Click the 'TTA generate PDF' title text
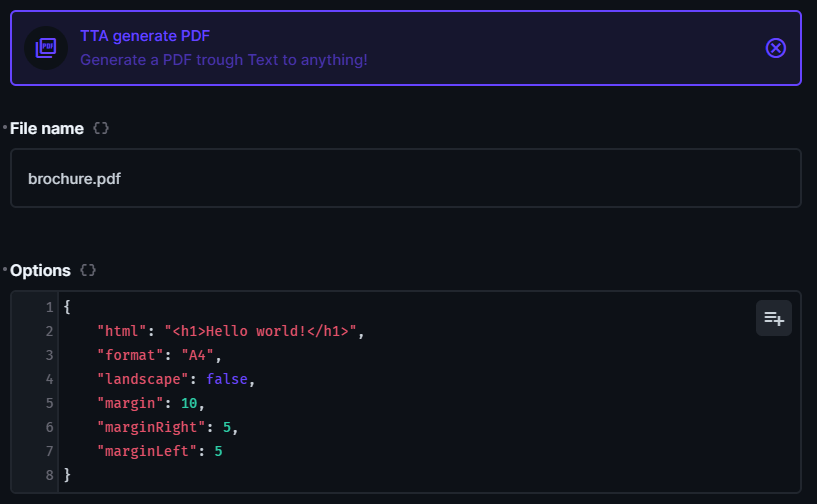The height and width of the screenshot is (504, 817). [145, 36]
